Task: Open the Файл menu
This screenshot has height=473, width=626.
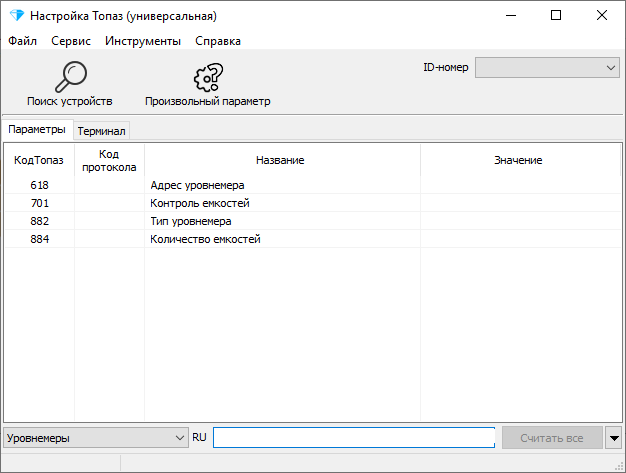Action: tap(23, 41)
